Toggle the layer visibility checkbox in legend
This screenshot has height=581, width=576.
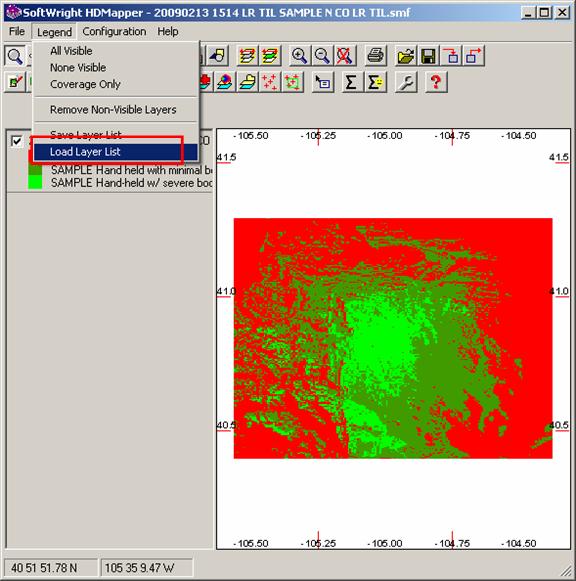coord(17,141)
